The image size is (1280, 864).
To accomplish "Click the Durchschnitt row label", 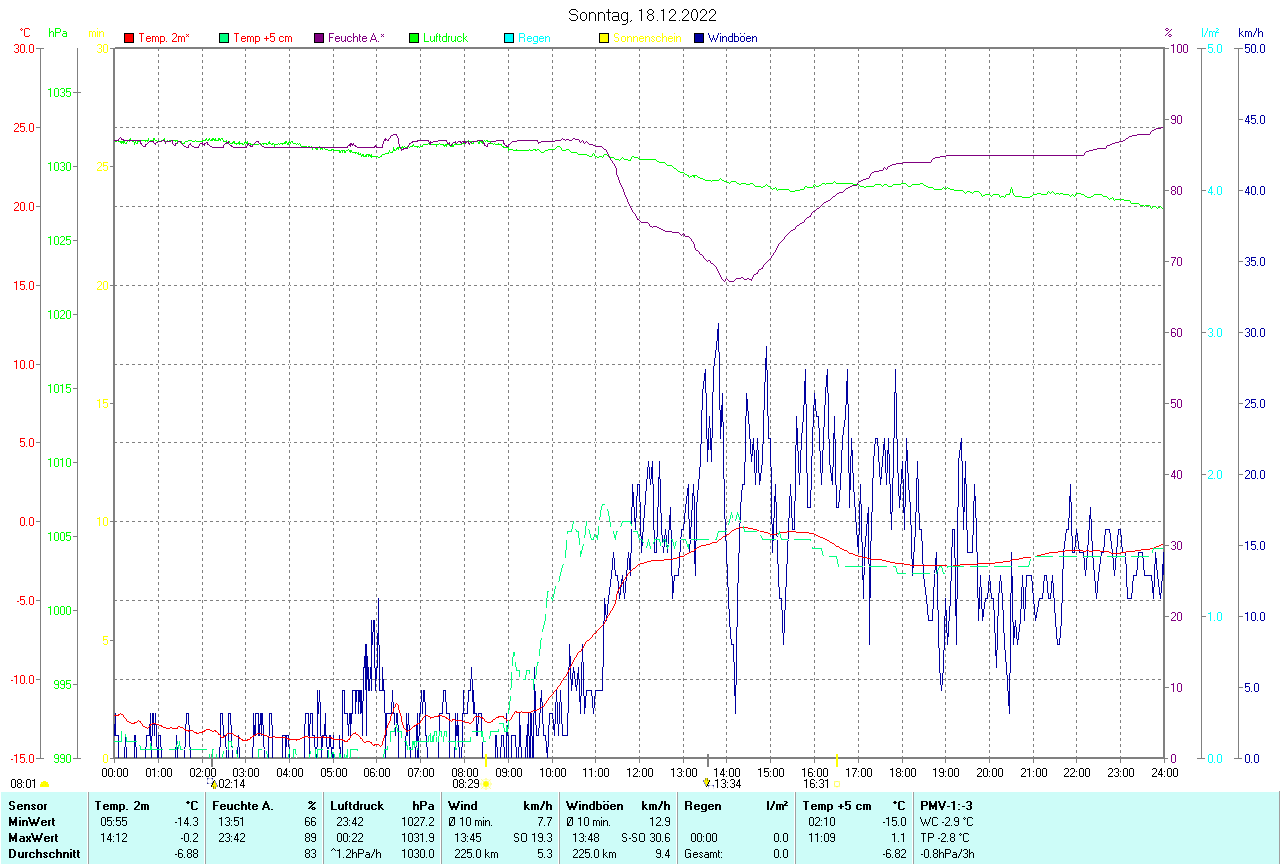I will coord(43,854).
